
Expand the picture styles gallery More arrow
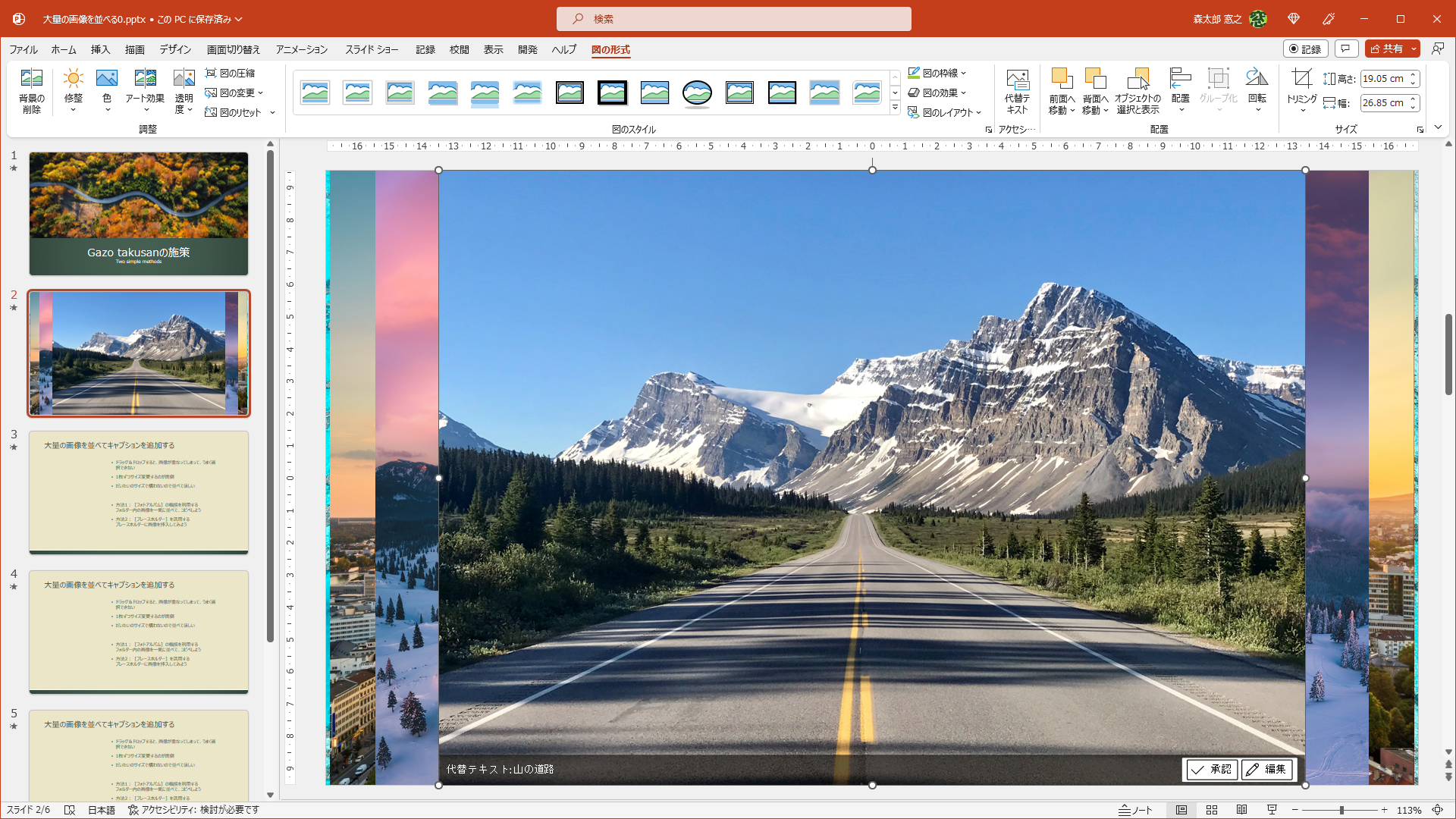(895, 108)
